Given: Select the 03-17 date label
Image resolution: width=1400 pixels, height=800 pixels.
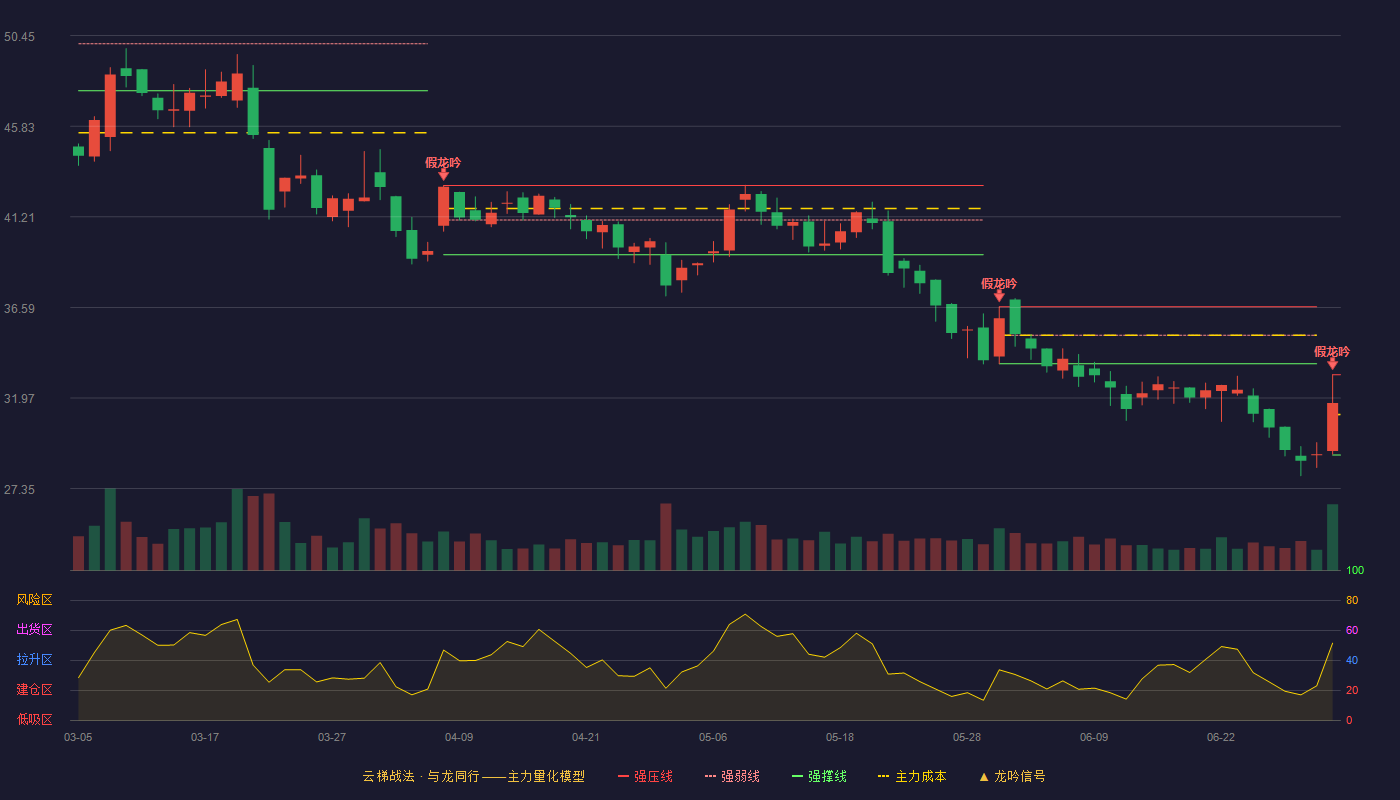Looking at the screenshot, I should point(205,737).
